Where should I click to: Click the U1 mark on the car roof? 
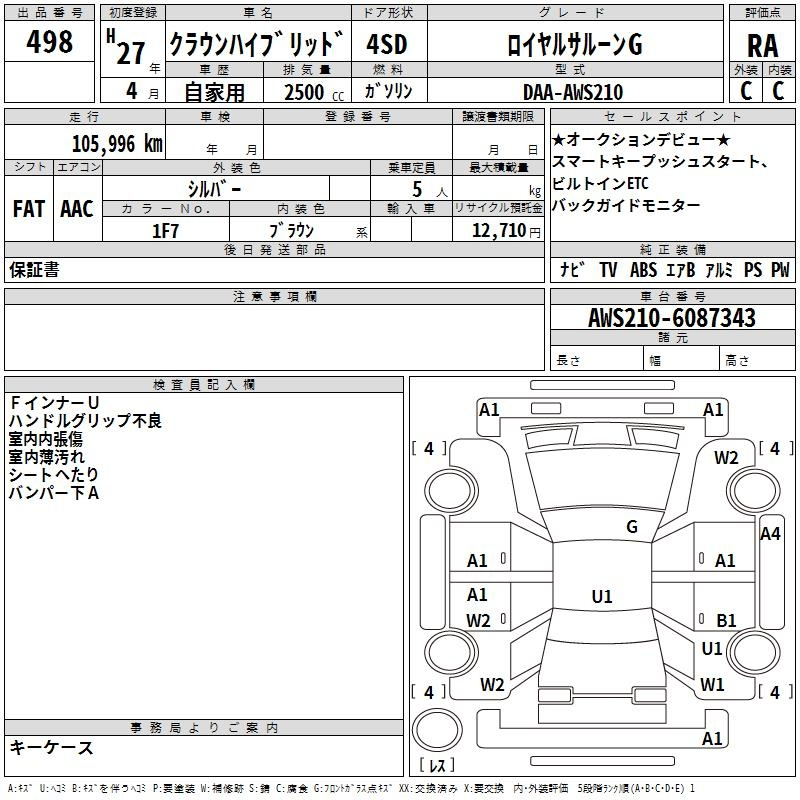pos(601,597)
